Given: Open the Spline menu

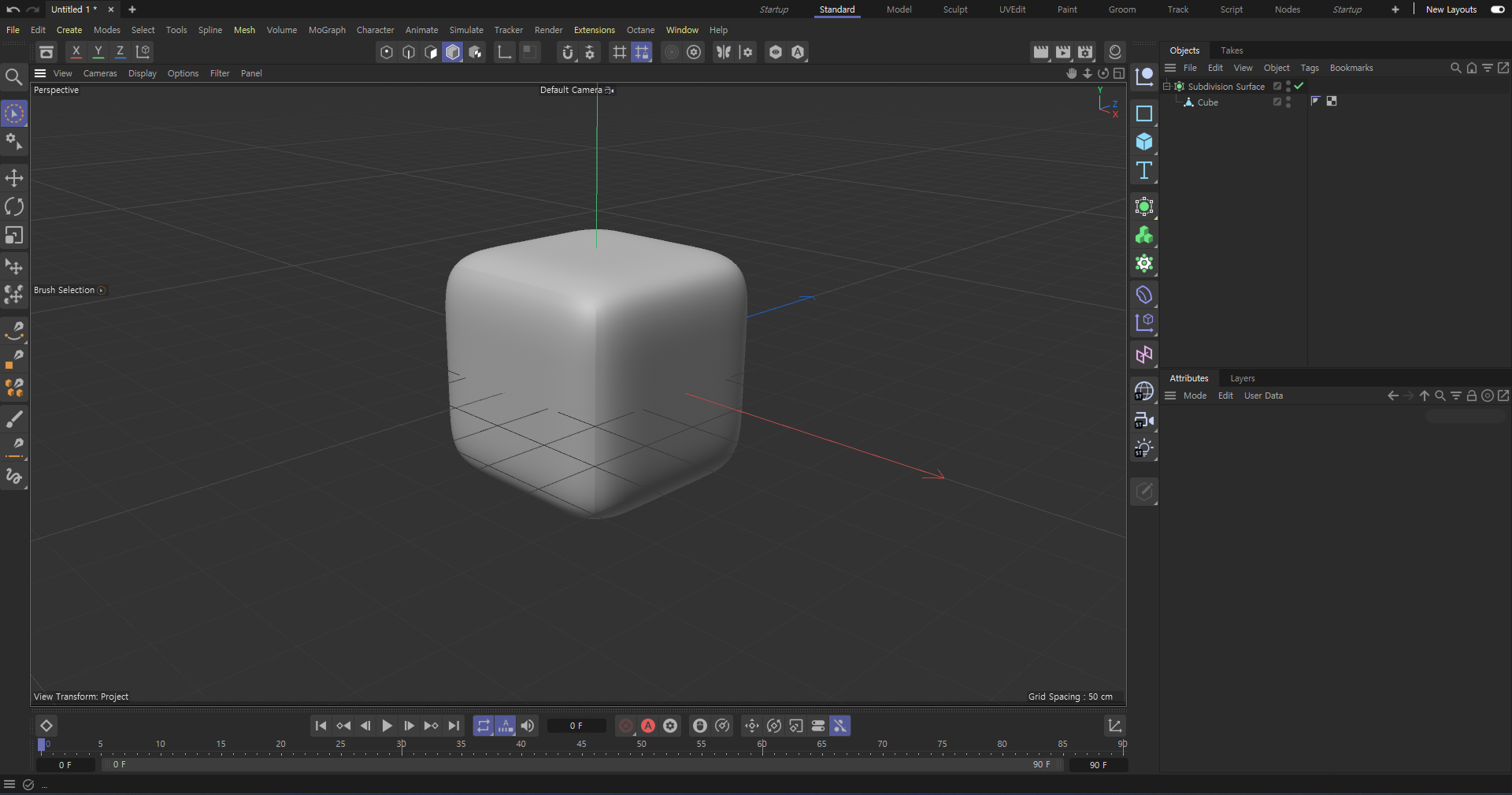Looking at the screenshot, I should 210,30.
